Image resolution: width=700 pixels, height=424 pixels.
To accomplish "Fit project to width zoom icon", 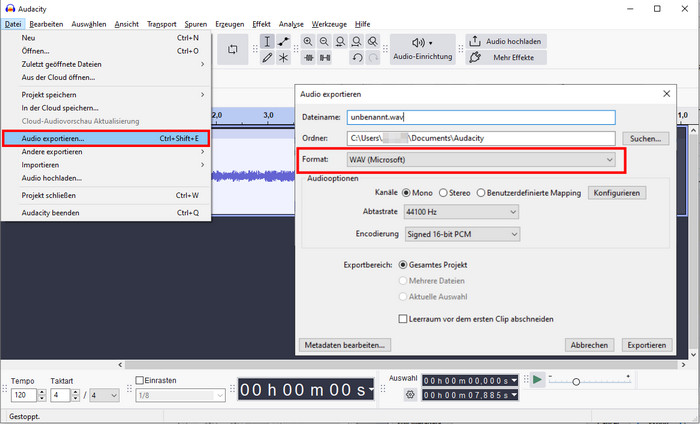I will click(356, 42).
